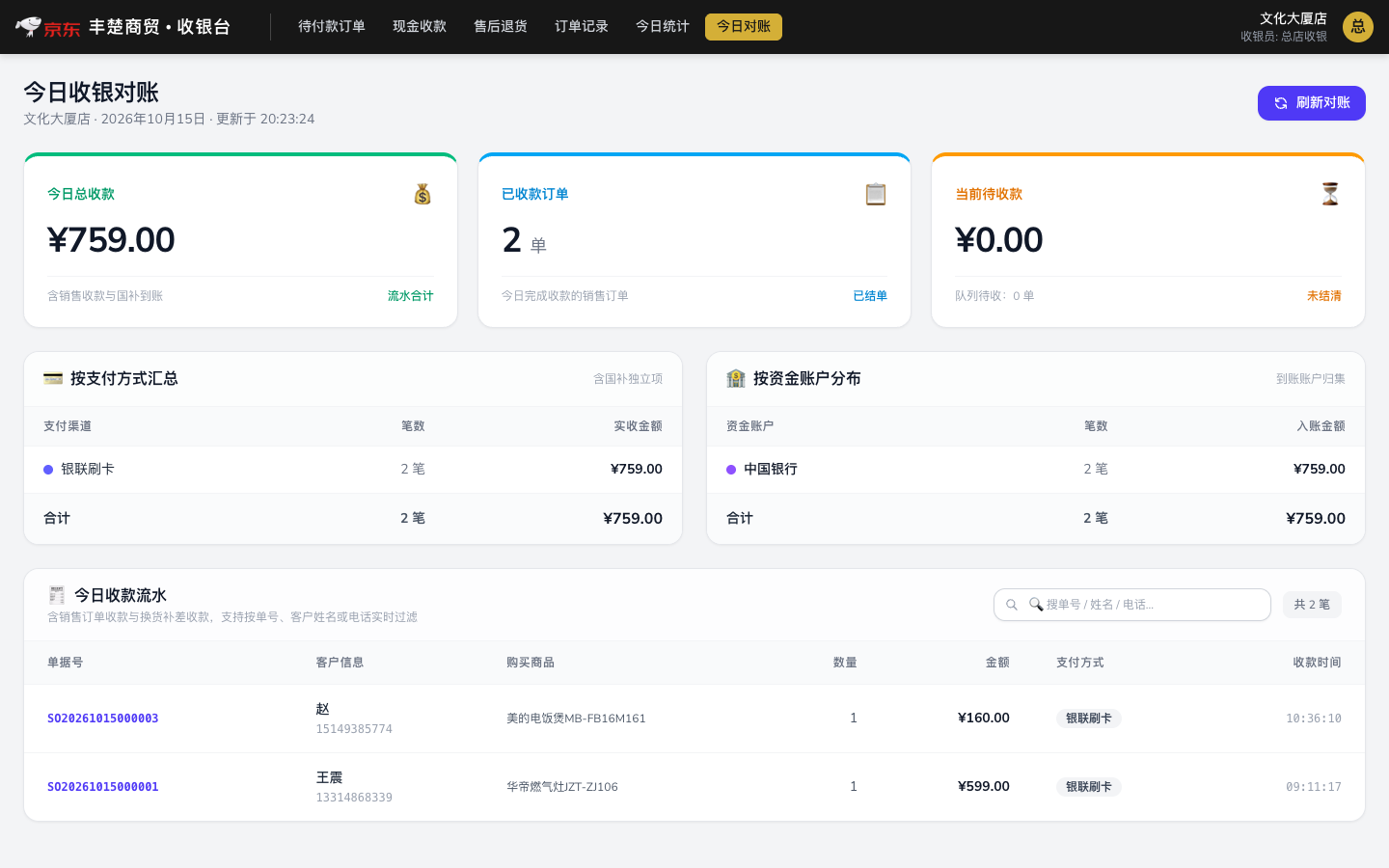
Task: Open the 订单记录 tab
Action: coord(582,27)
